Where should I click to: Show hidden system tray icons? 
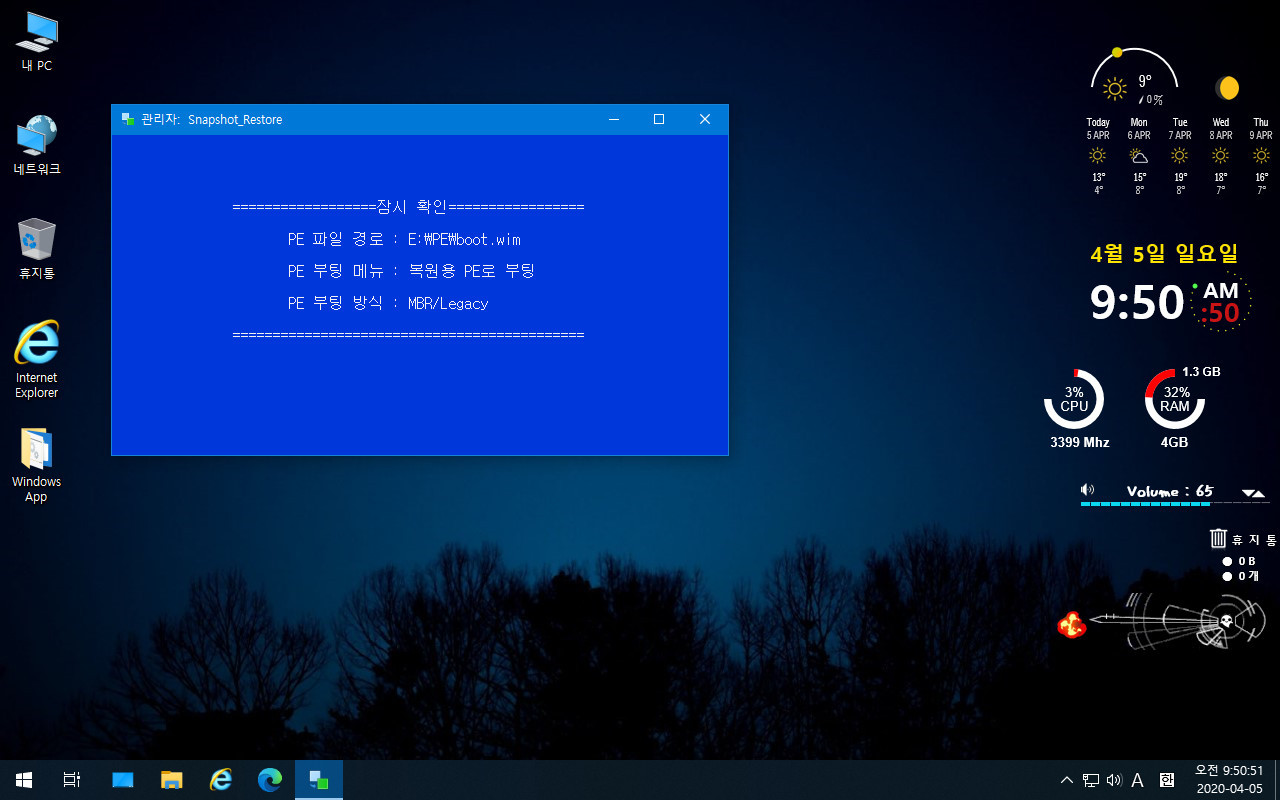coord(1067,780)
